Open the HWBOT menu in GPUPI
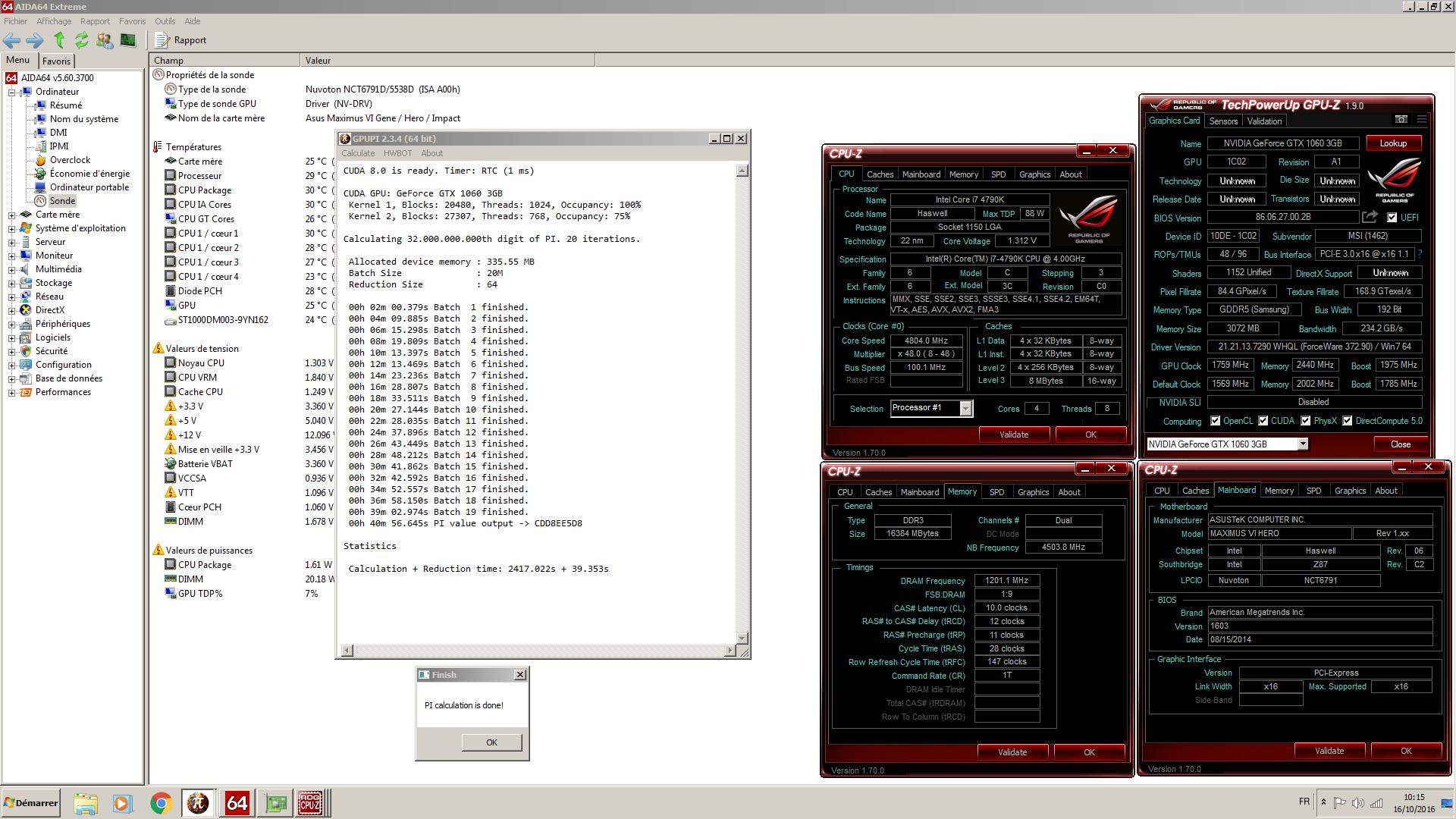 point(397,153)
